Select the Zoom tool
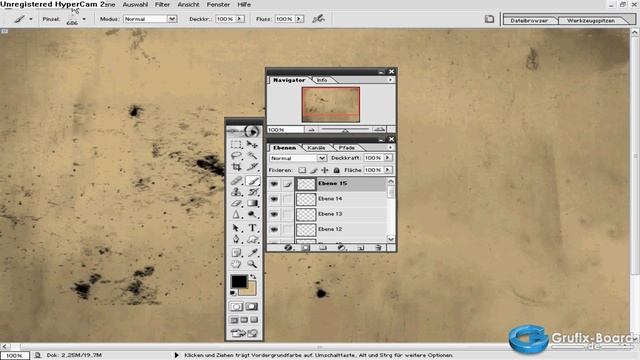 (x=252, y=264)
